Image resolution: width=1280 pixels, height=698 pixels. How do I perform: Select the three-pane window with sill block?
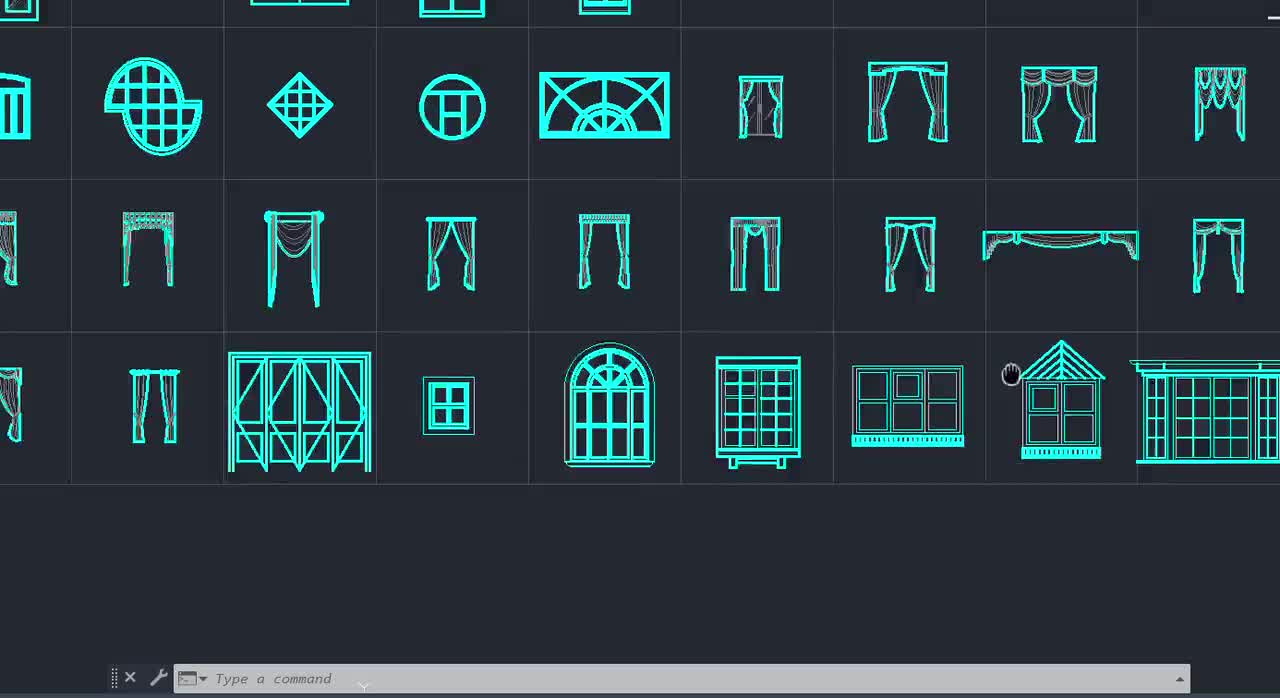[907, 405]
